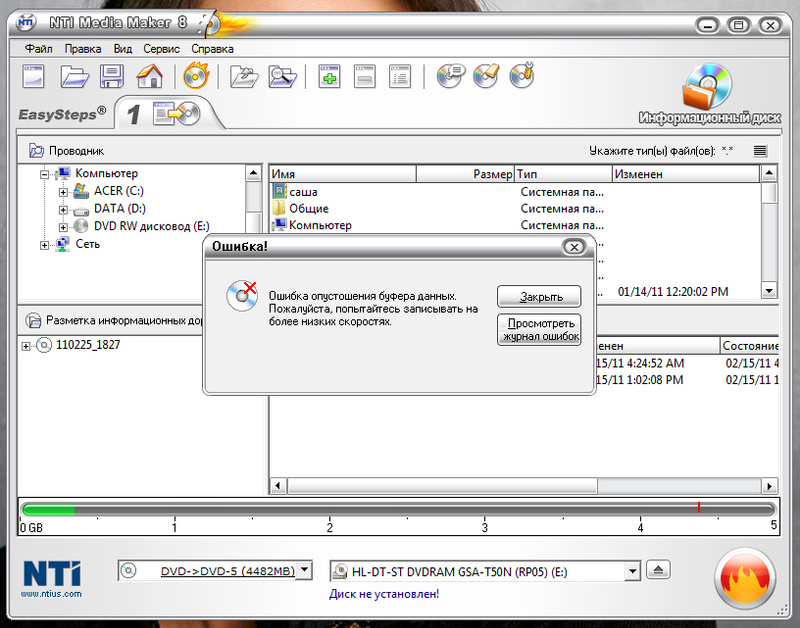
Task: Click the NTI logo in title bar
Action: [27, 22]
